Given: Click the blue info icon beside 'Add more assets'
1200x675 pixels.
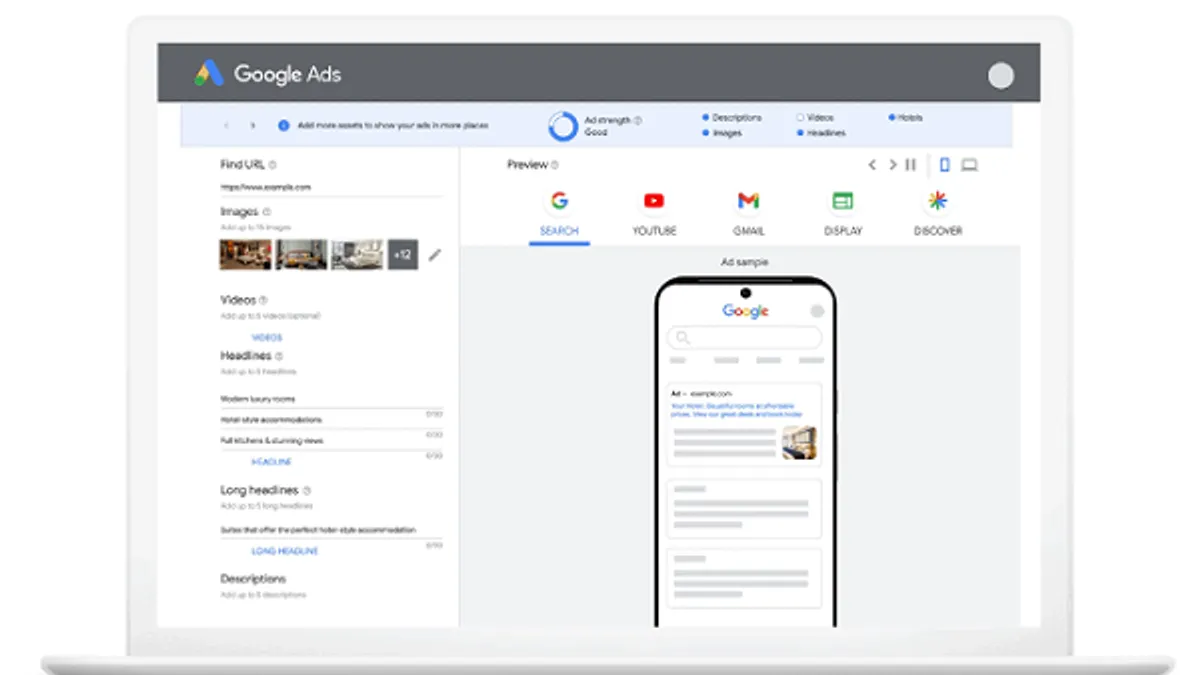Looking at the screenshot, I should pos(284,126).
